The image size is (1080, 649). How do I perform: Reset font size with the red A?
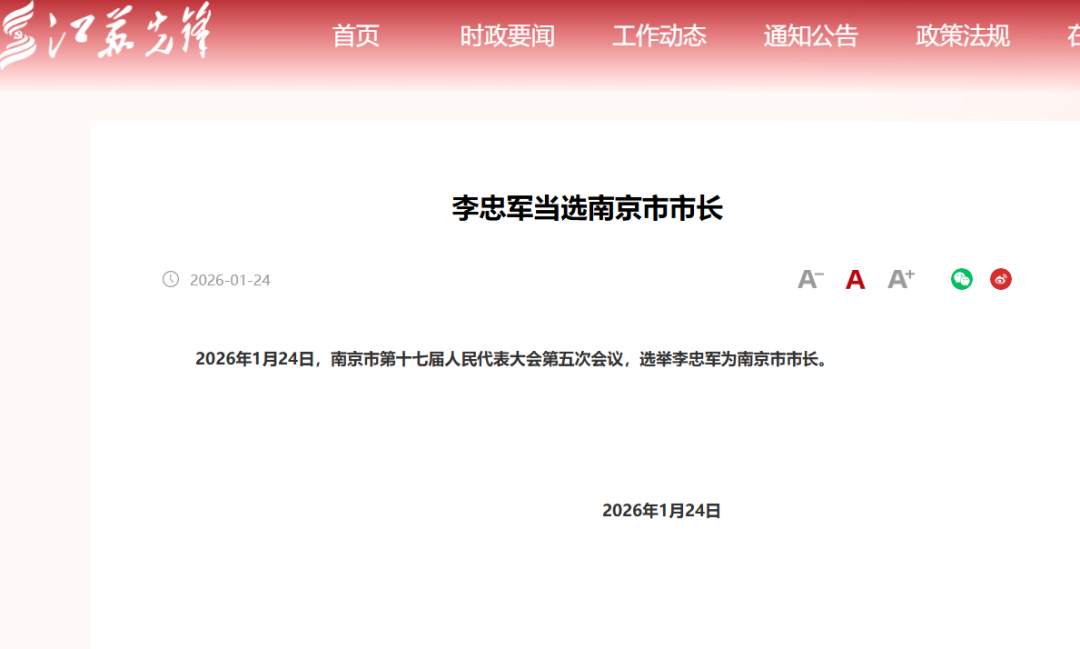tap(854, 280)
